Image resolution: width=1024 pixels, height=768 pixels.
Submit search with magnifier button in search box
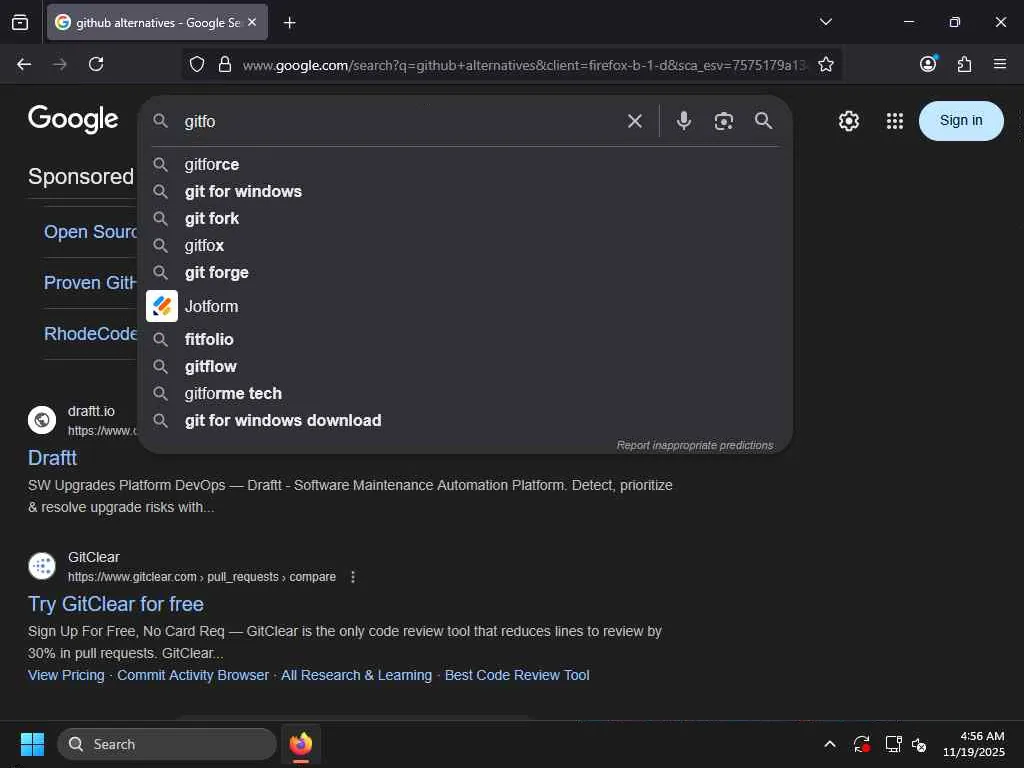(763, 121)
